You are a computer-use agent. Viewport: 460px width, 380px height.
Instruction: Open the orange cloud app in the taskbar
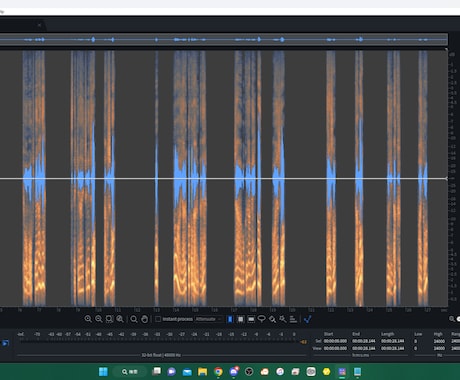tap(265, 371)
